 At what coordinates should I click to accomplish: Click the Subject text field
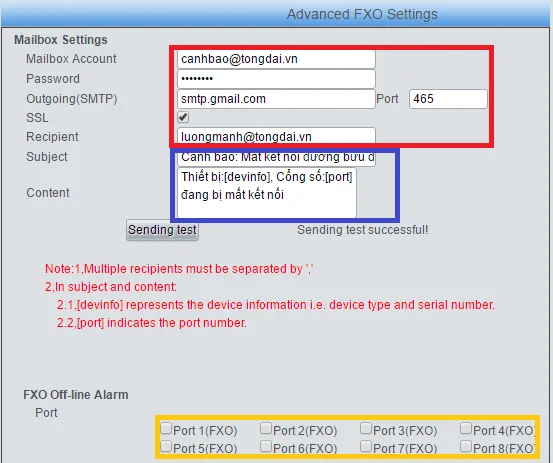pos(276,158)
